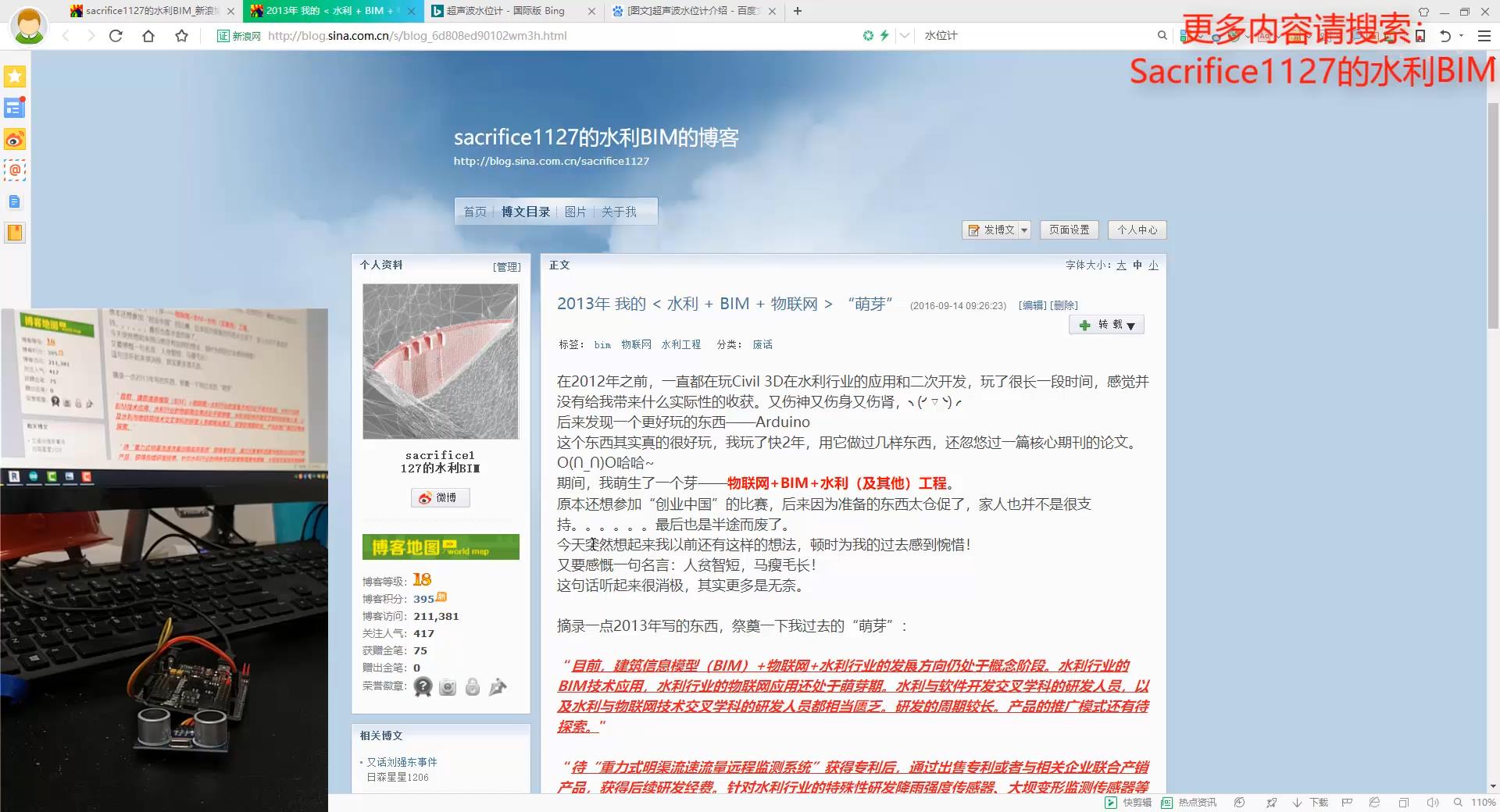Toggle the speaker volume in the status bar
Screen dimensions: 1500x812
[x=1434, y=802]
